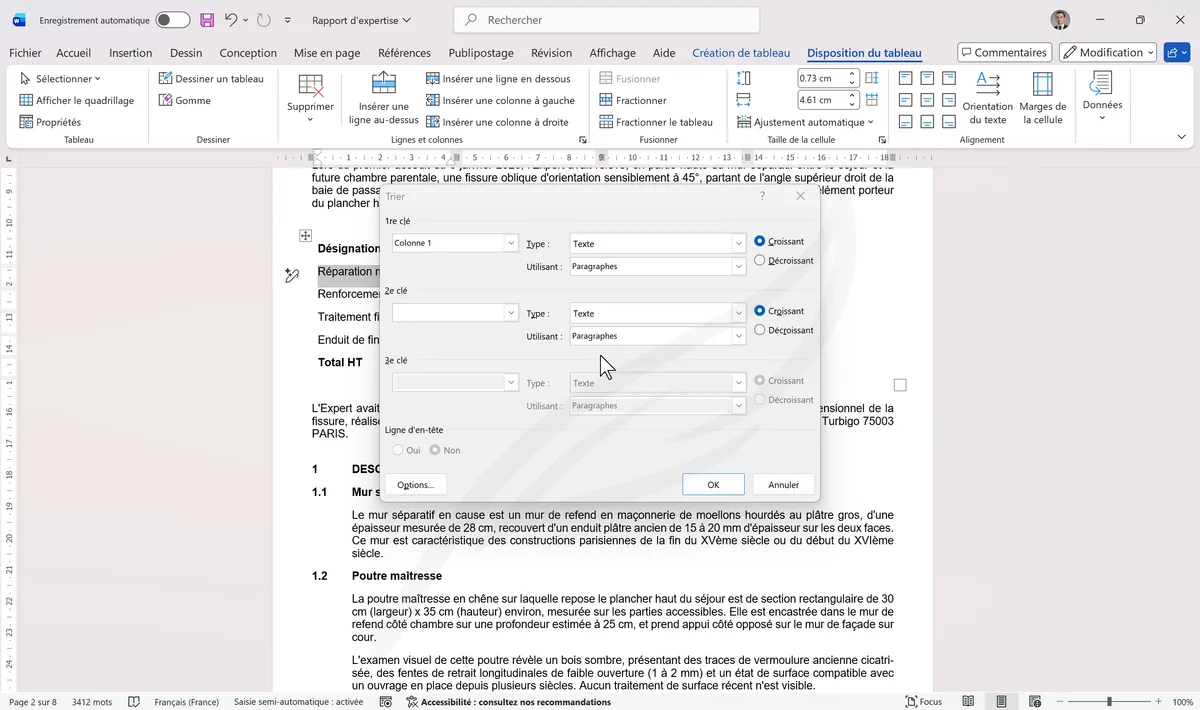Click the zoom slider in status bar
Screen dimensions: 1200x710
click(1108, 702)
